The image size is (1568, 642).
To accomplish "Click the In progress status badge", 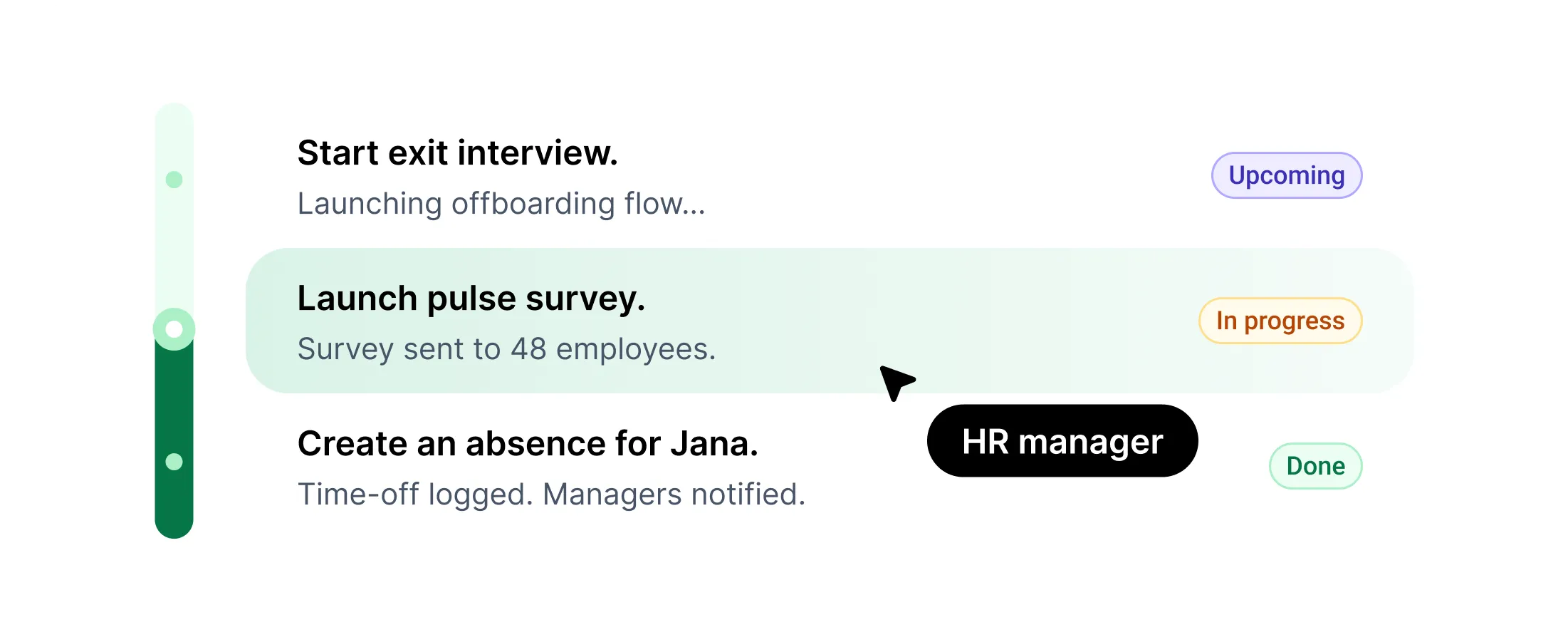I will 1280,321.
